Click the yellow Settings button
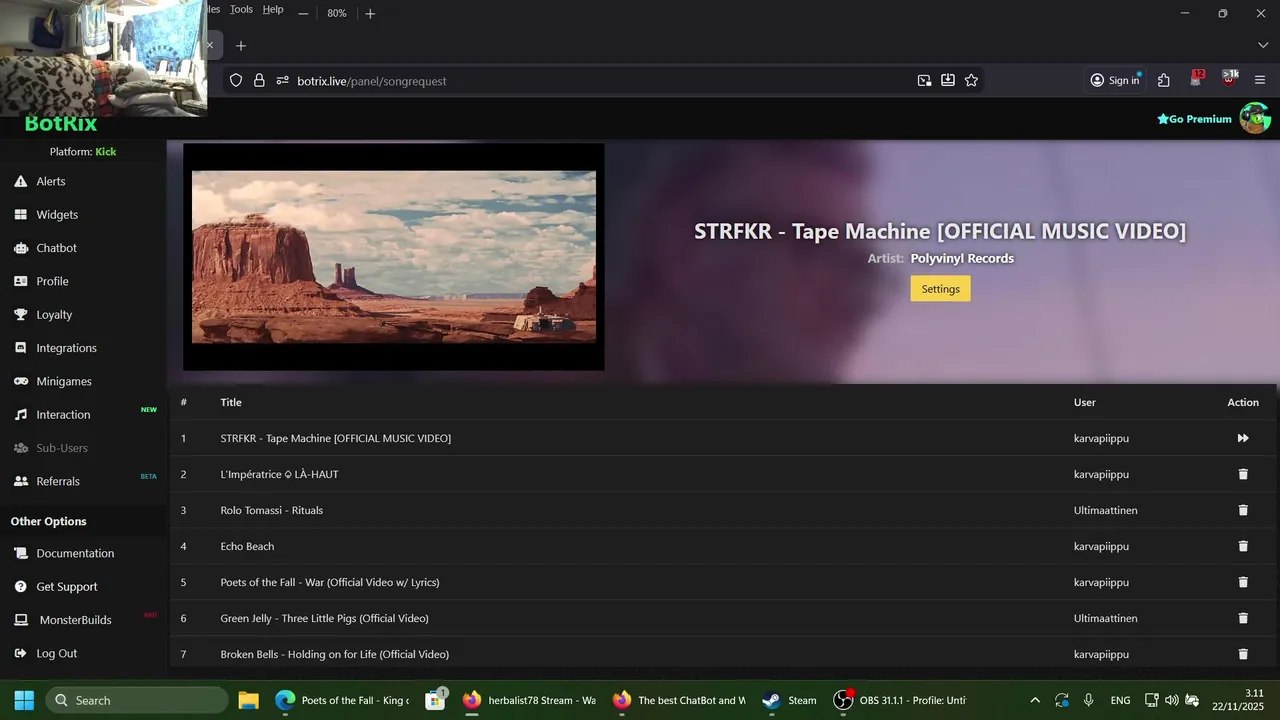This screenshot has width=1280, height=720. [x=940, y=289]
